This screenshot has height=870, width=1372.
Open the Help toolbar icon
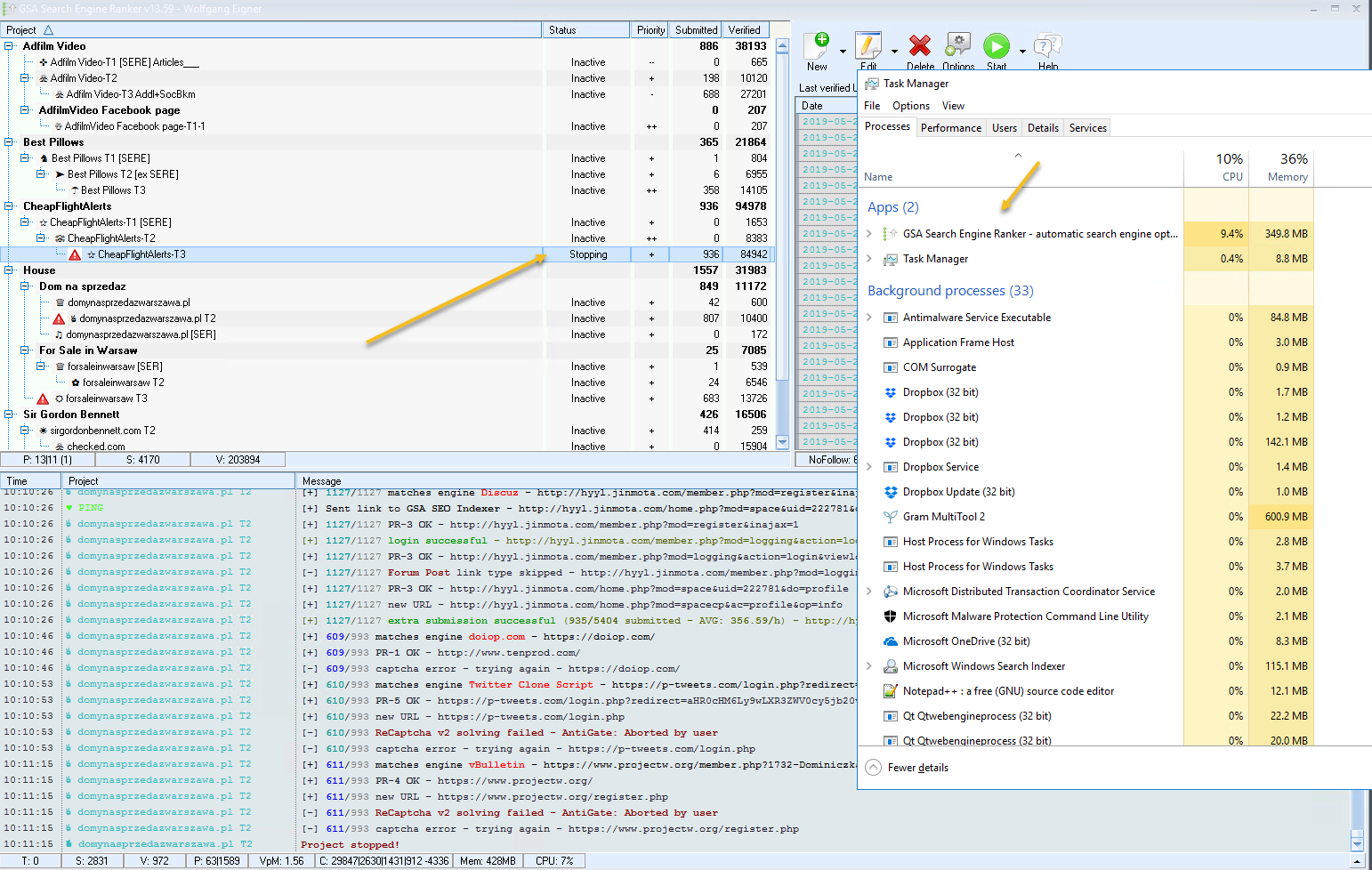coord(1048,45)
